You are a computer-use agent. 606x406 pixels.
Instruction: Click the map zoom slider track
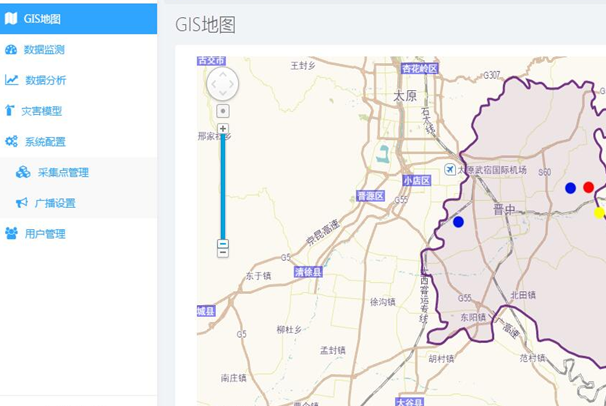tap(223, 185)
